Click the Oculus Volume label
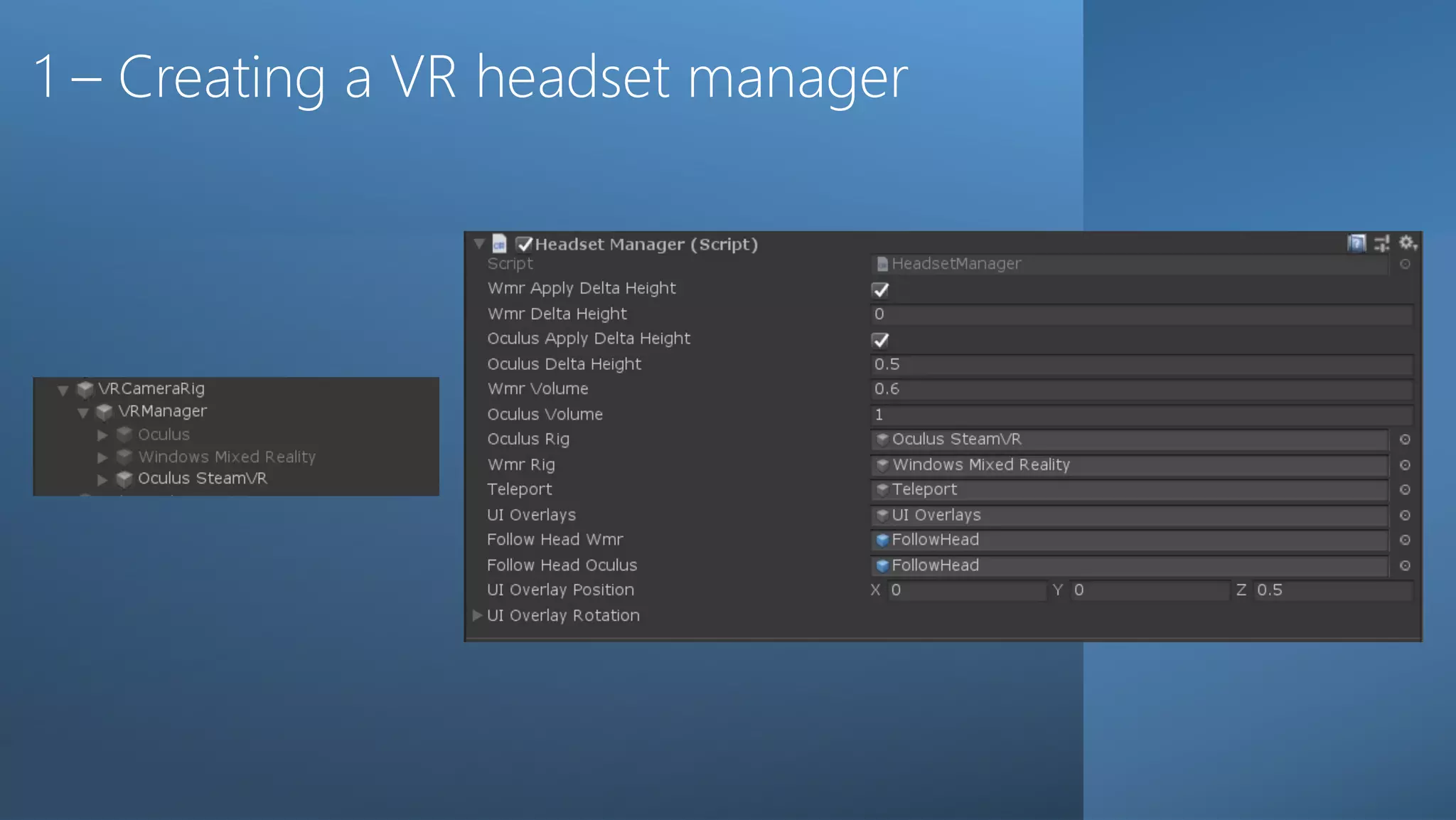 (545, 415)
